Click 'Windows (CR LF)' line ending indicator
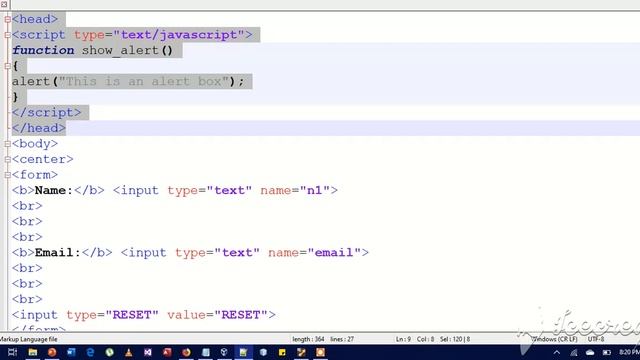640x360 pixels. tap(555, 339)
